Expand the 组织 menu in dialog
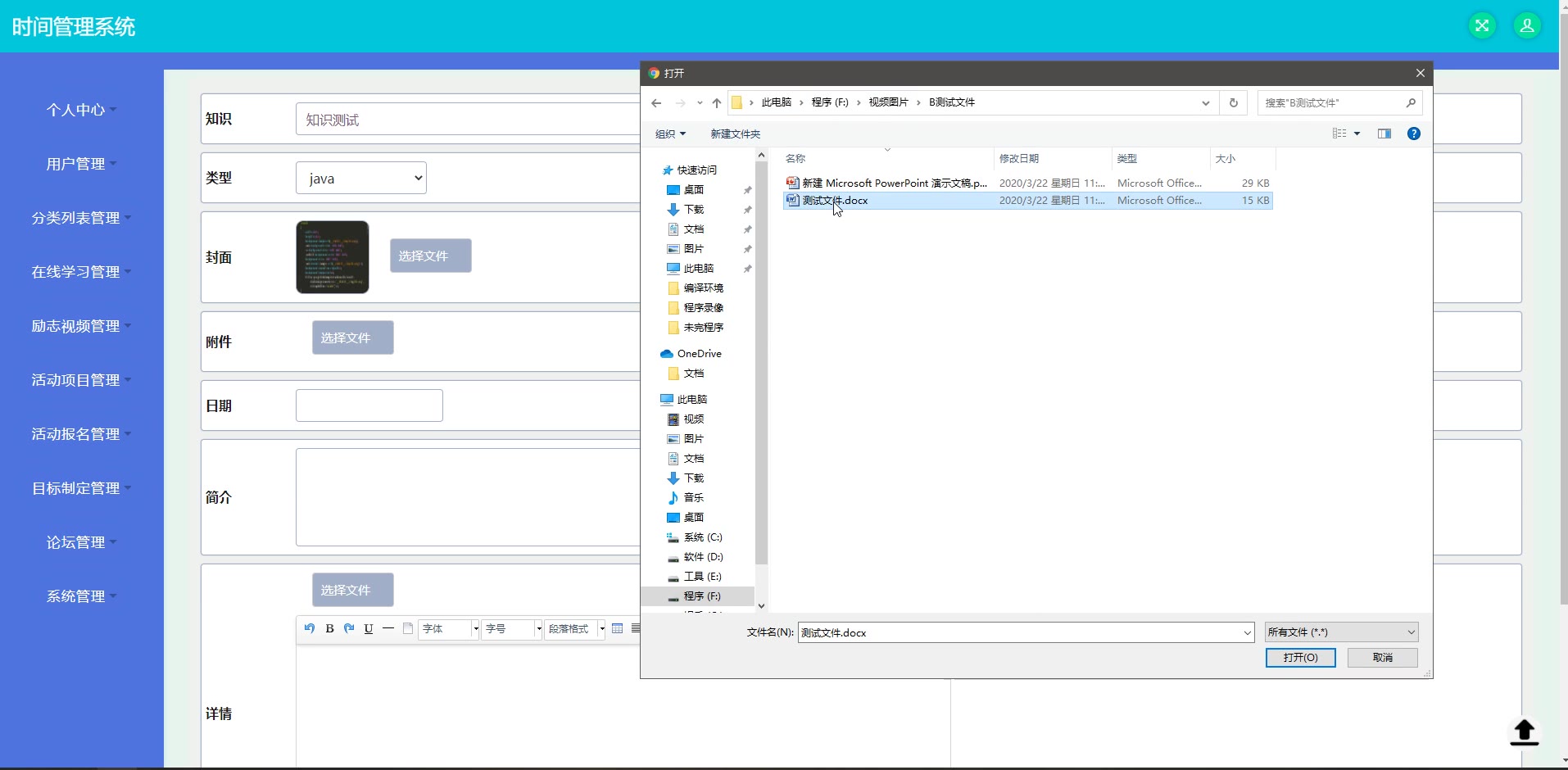This screenshot has width=1568, height=770. (x=670, y=134)
